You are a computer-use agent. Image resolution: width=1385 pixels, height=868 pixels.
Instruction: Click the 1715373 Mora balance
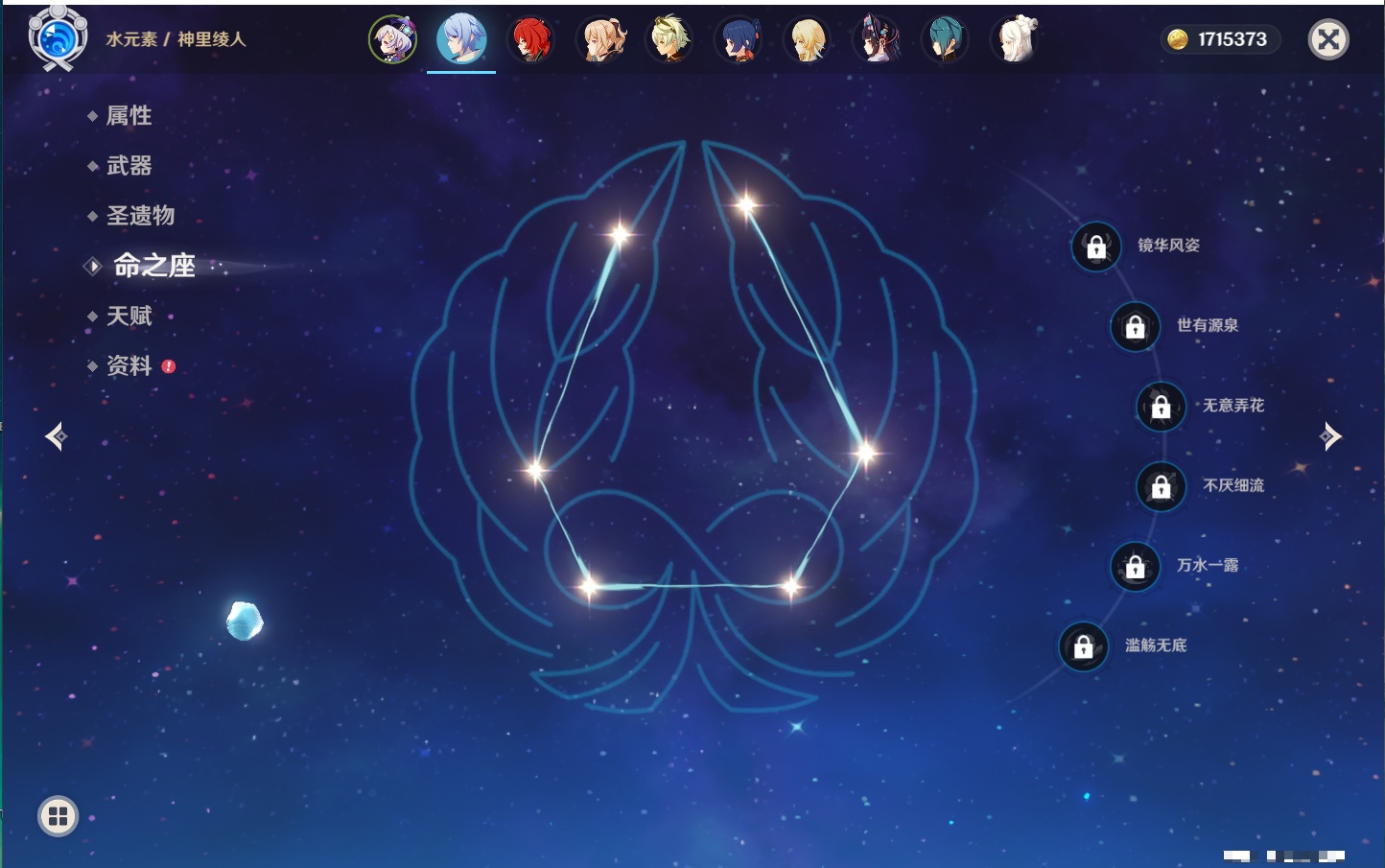pyautogui.click(x=1232, y=39)
